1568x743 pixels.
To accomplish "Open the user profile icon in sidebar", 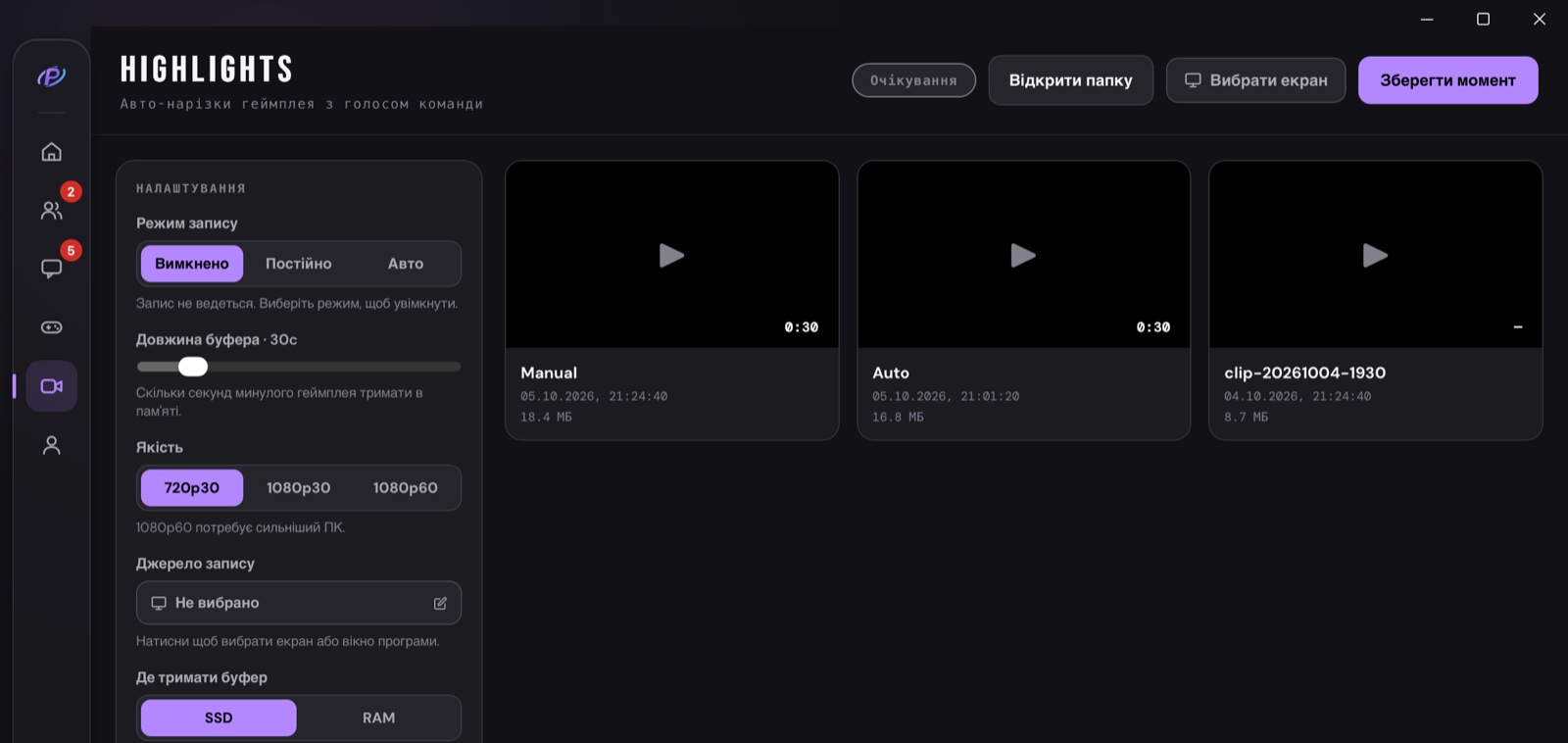I will tap(52, 445).
